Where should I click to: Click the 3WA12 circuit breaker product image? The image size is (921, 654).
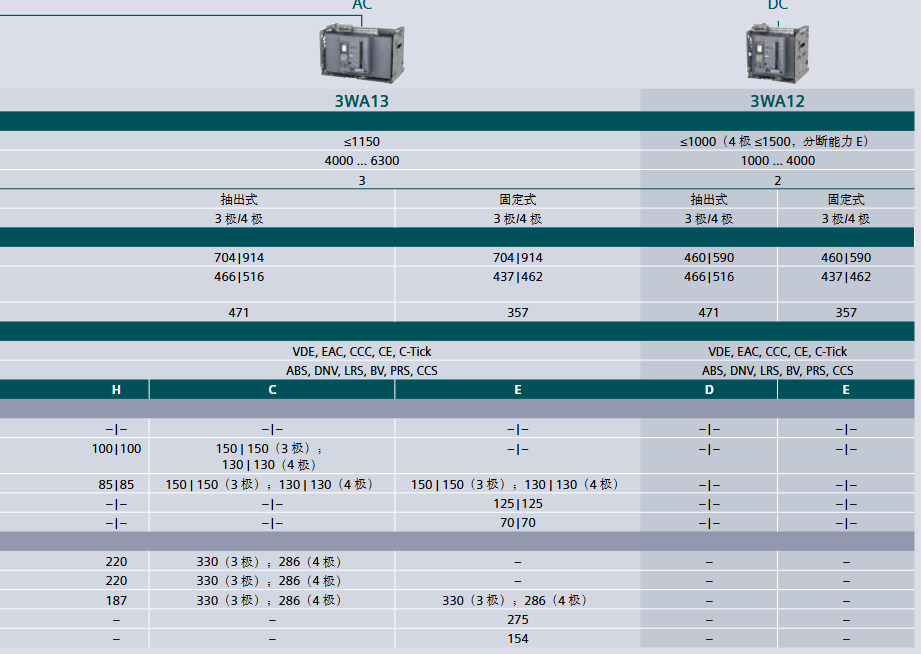click(x=777, y=54)
